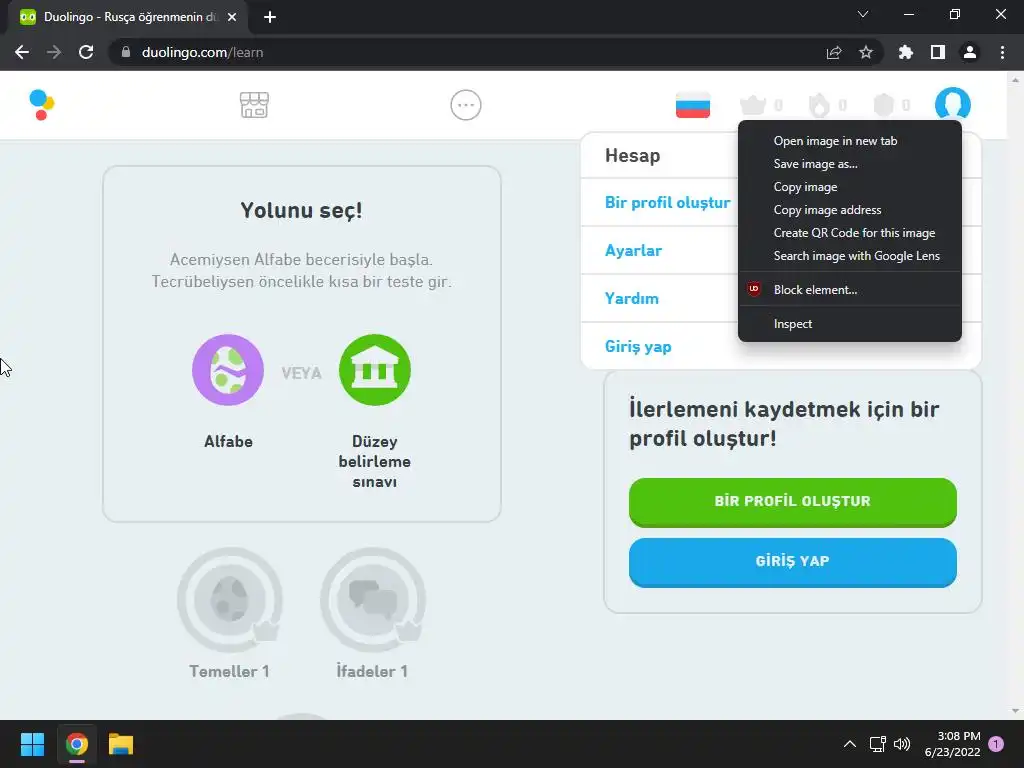Click the Giriş yap menu link
This screenshot has width=1024, height=768.
coord(638,346)
